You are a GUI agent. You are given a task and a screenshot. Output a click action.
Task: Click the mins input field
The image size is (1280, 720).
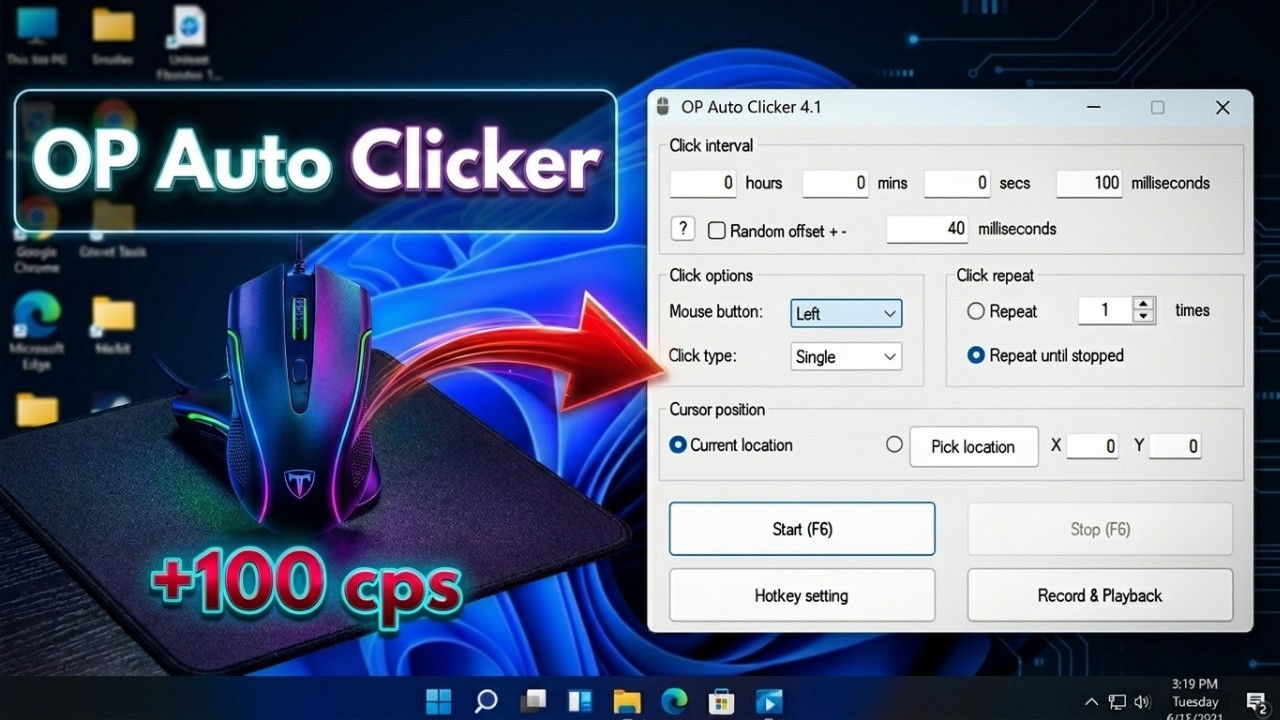click(x=835, y=183)
